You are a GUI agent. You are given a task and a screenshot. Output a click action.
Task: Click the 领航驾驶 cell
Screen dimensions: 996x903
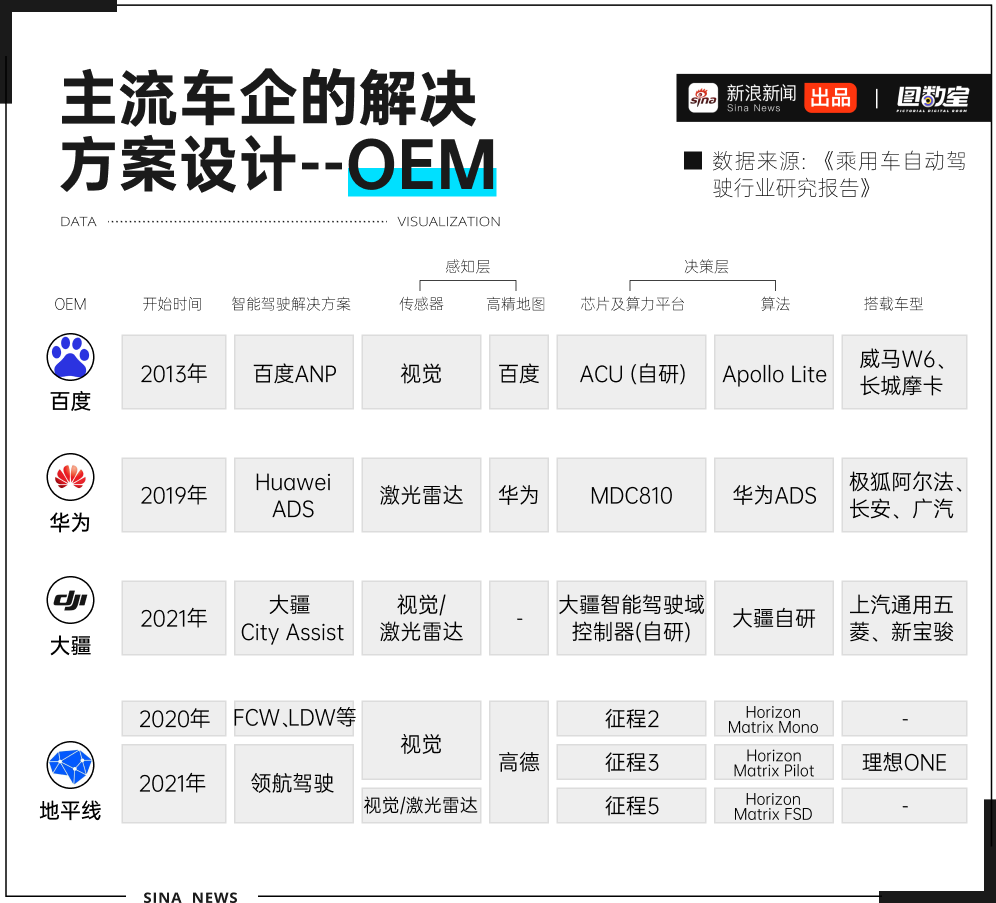coord(294,784)
